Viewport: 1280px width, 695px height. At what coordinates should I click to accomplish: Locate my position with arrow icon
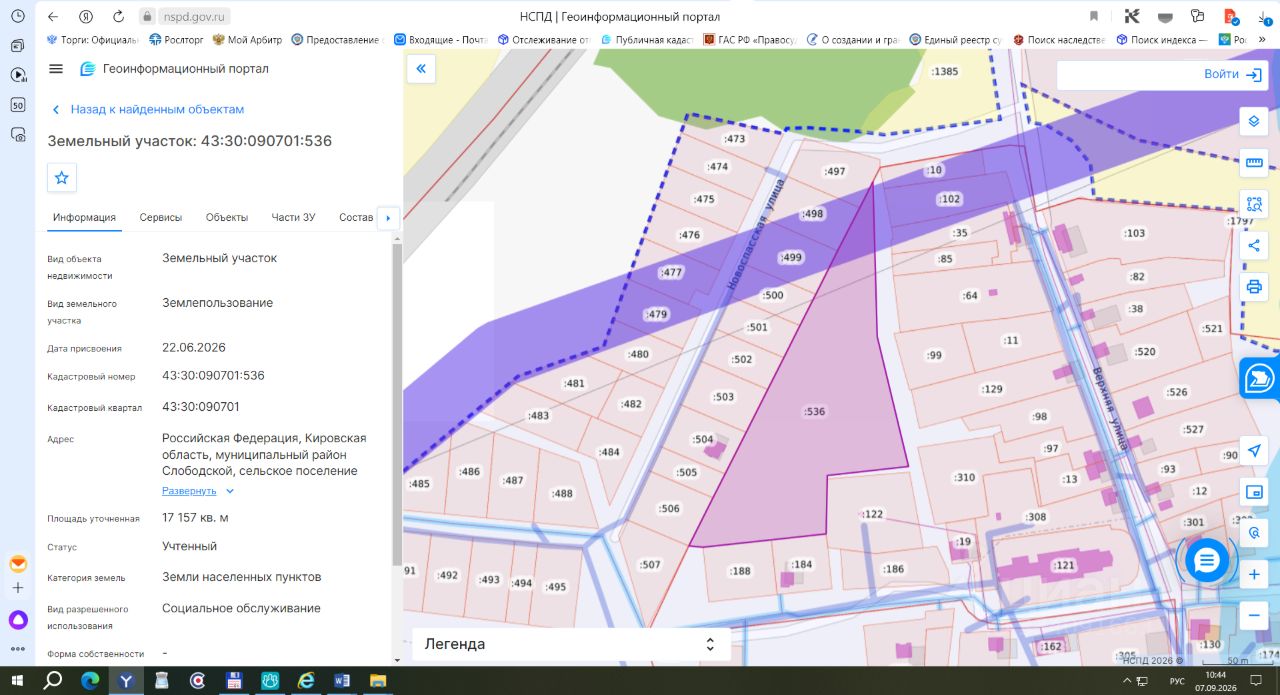tap(1253, 451)
